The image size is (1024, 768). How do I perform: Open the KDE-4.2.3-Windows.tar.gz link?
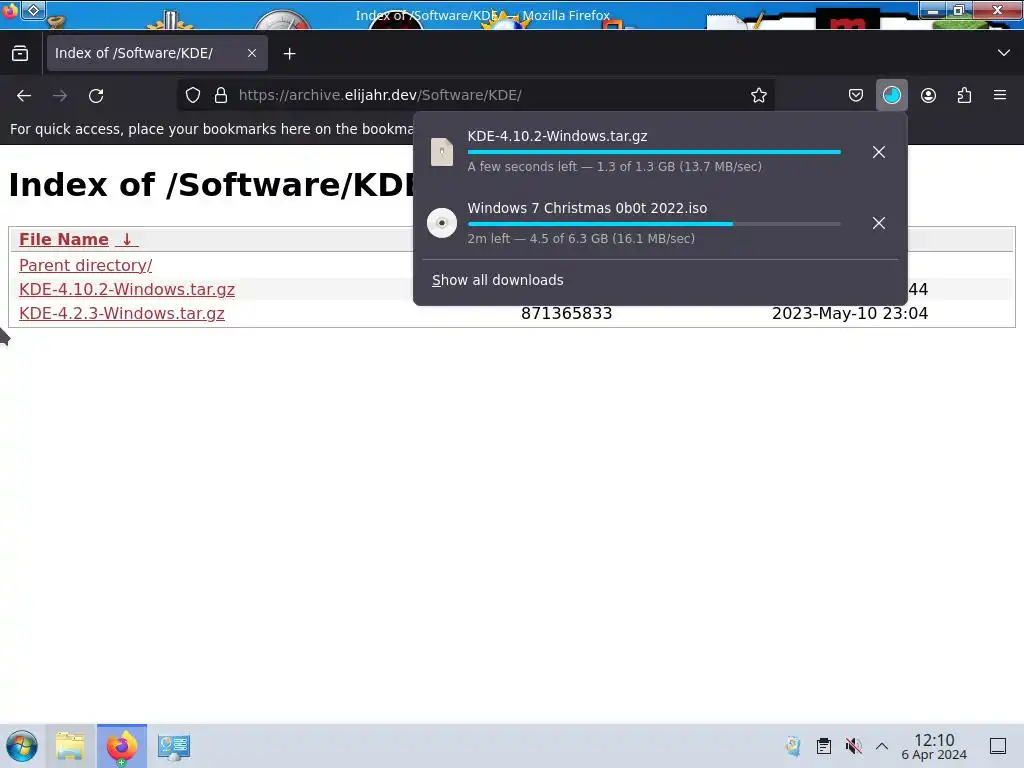pos(121,313)
